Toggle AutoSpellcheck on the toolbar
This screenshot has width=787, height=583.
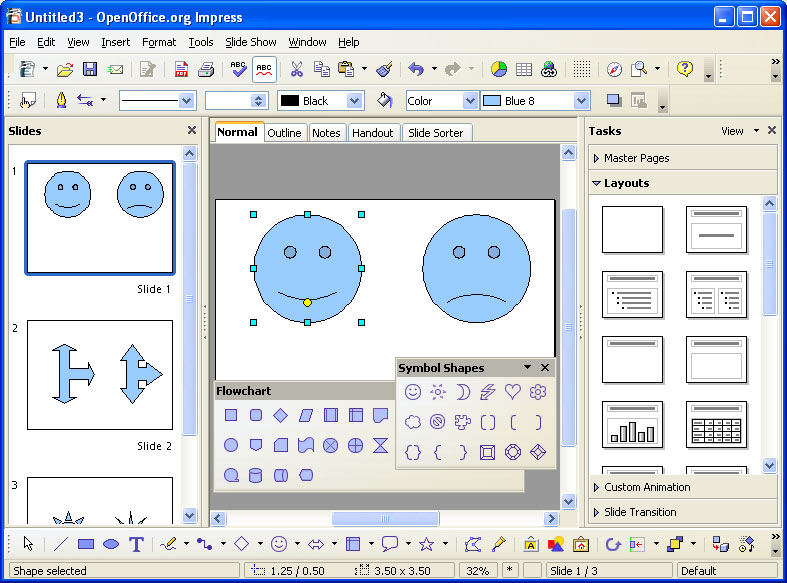point(264,69)
